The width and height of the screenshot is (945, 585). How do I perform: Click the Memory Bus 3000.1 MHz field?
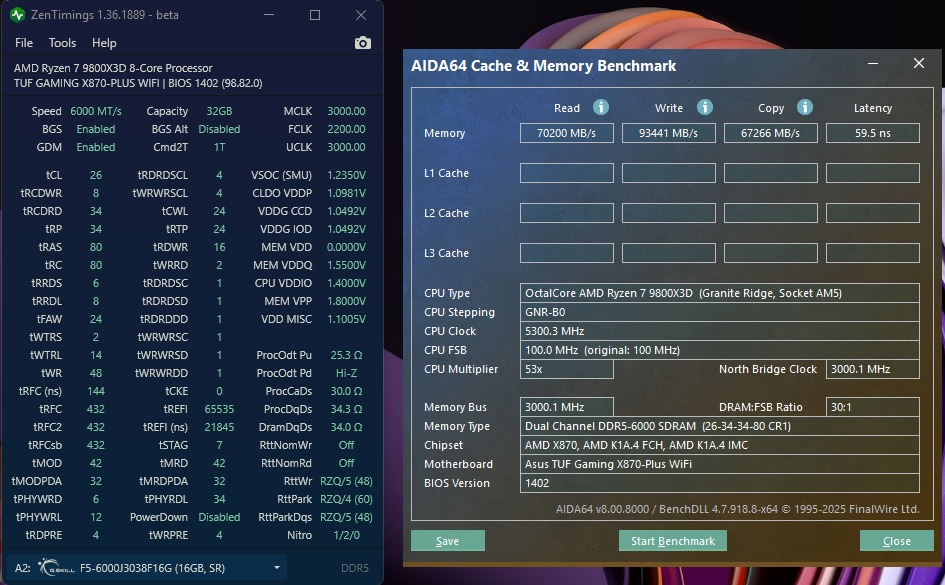(x=567, y=407)
